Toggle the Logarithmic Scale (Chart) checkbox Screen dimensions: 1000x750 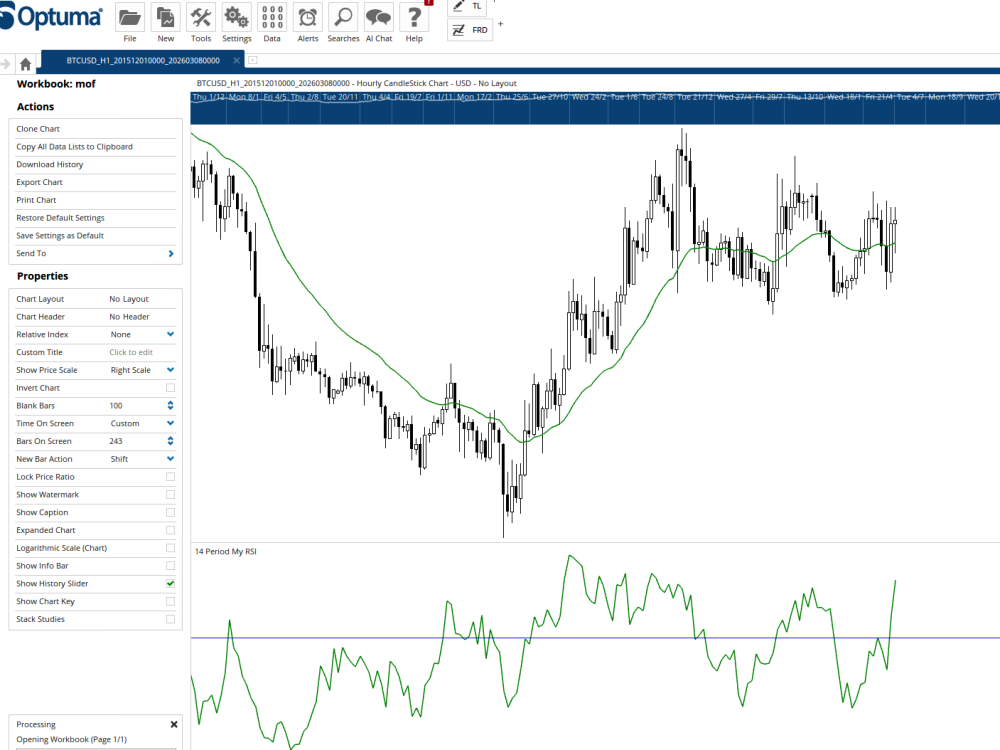coord(170,548)
